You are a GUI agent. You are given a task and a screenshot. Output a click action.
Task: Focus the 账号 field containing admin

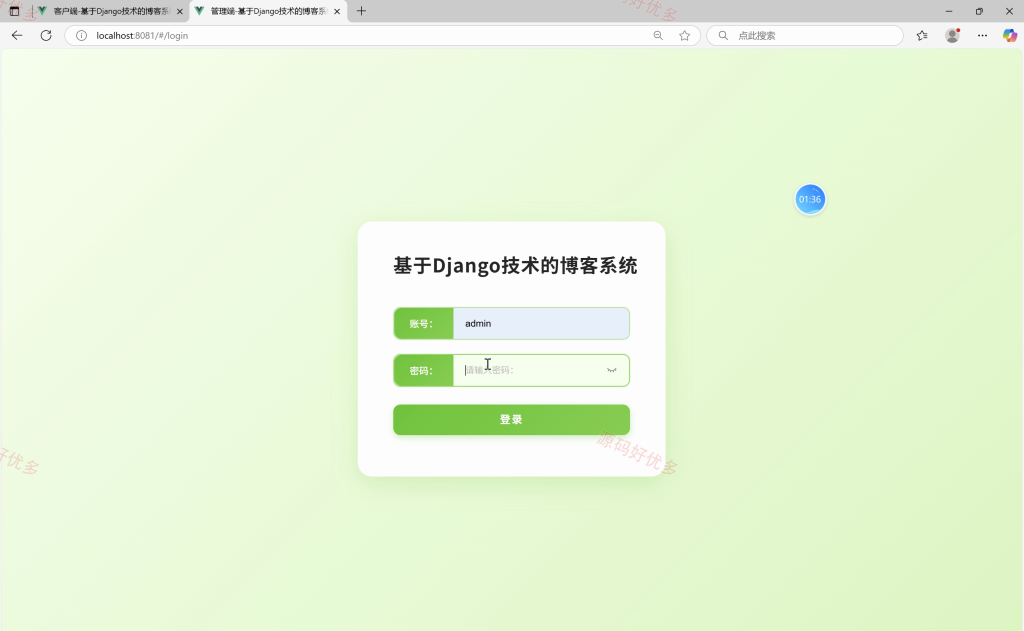pos(541,323)
